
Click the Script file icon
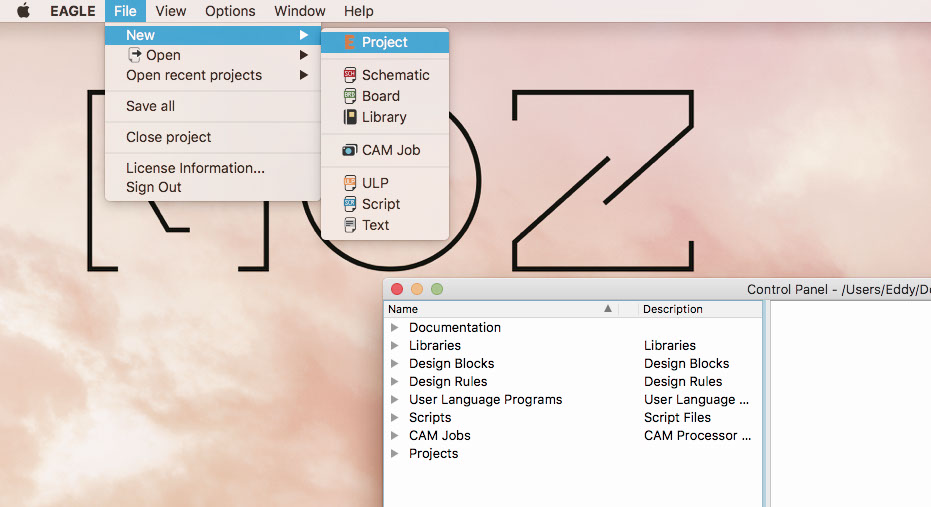tap(350, 204)
